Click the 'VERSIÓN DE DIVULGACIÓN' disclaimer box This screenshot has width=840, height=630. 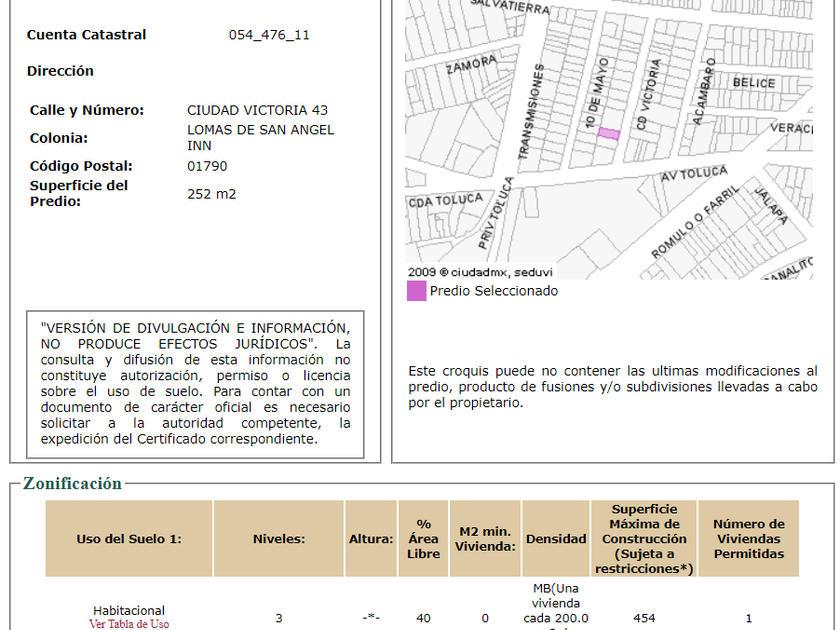[196, 384]
